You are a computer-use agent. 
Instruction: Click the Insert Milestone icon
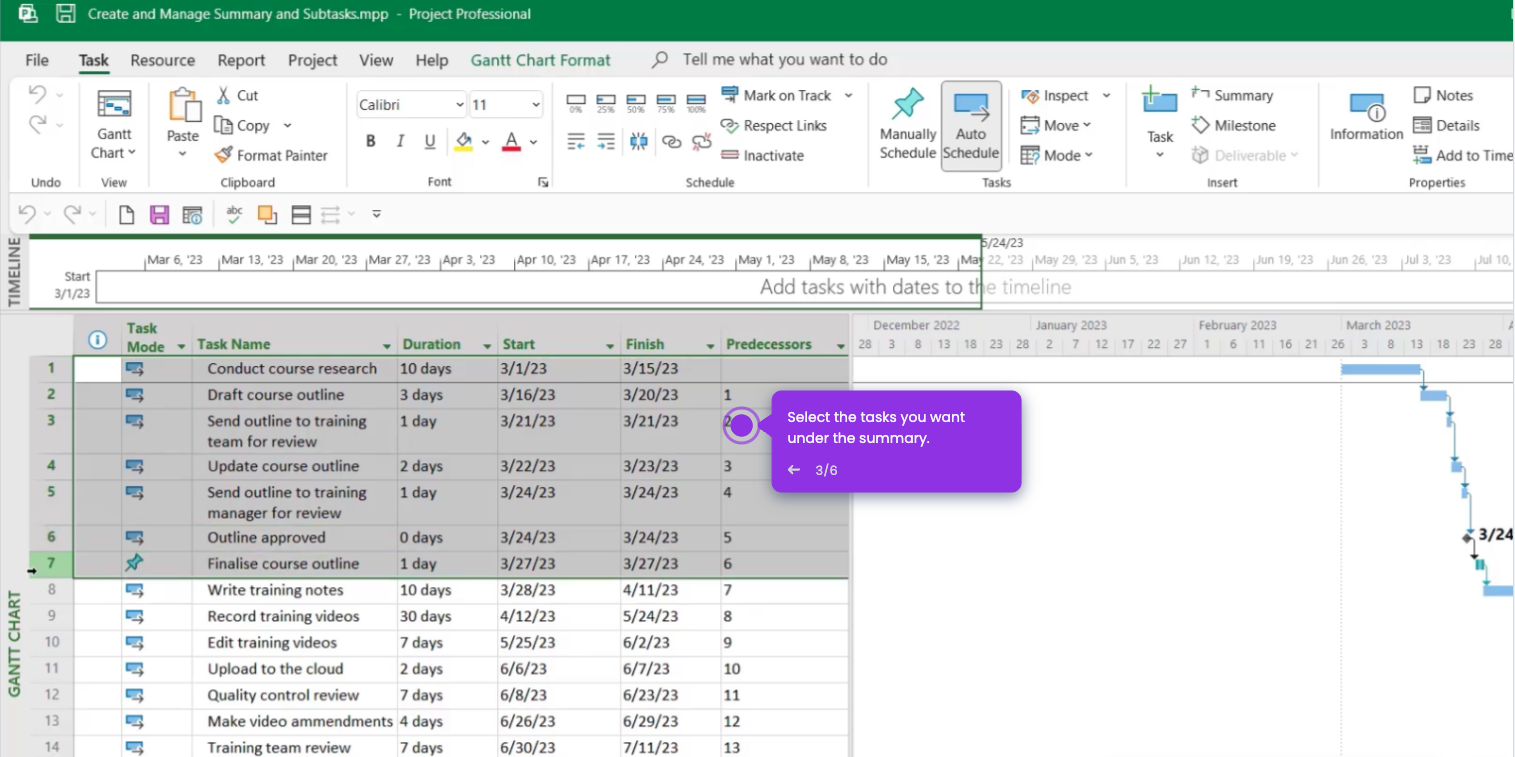(1201, 125)
